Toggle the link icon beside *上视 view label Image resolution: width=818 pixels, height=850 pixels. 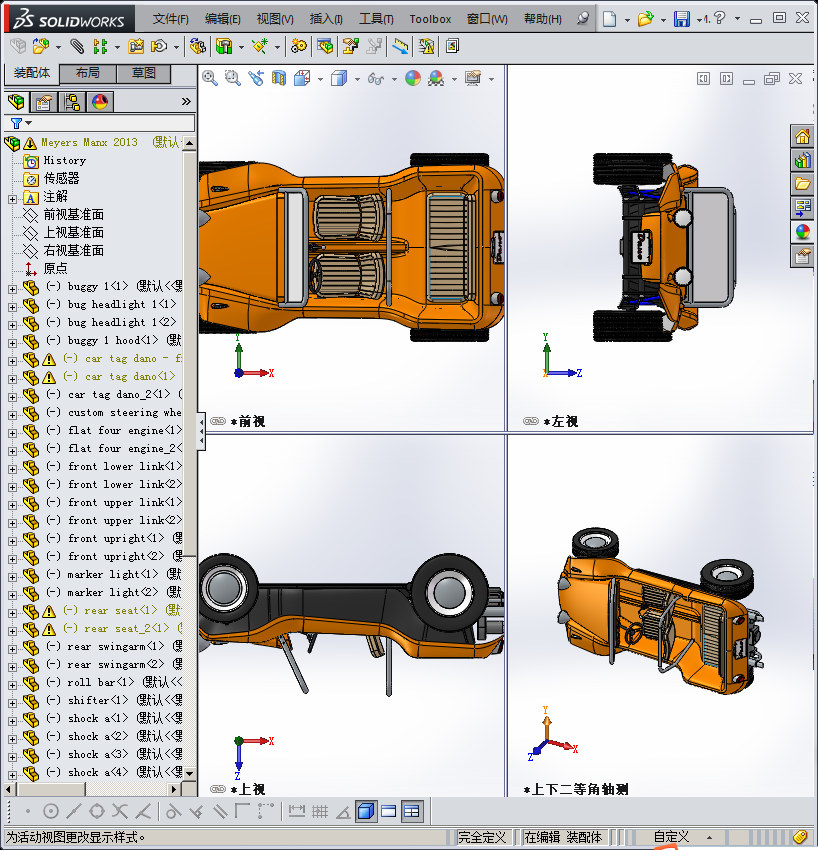click(218, 789)
